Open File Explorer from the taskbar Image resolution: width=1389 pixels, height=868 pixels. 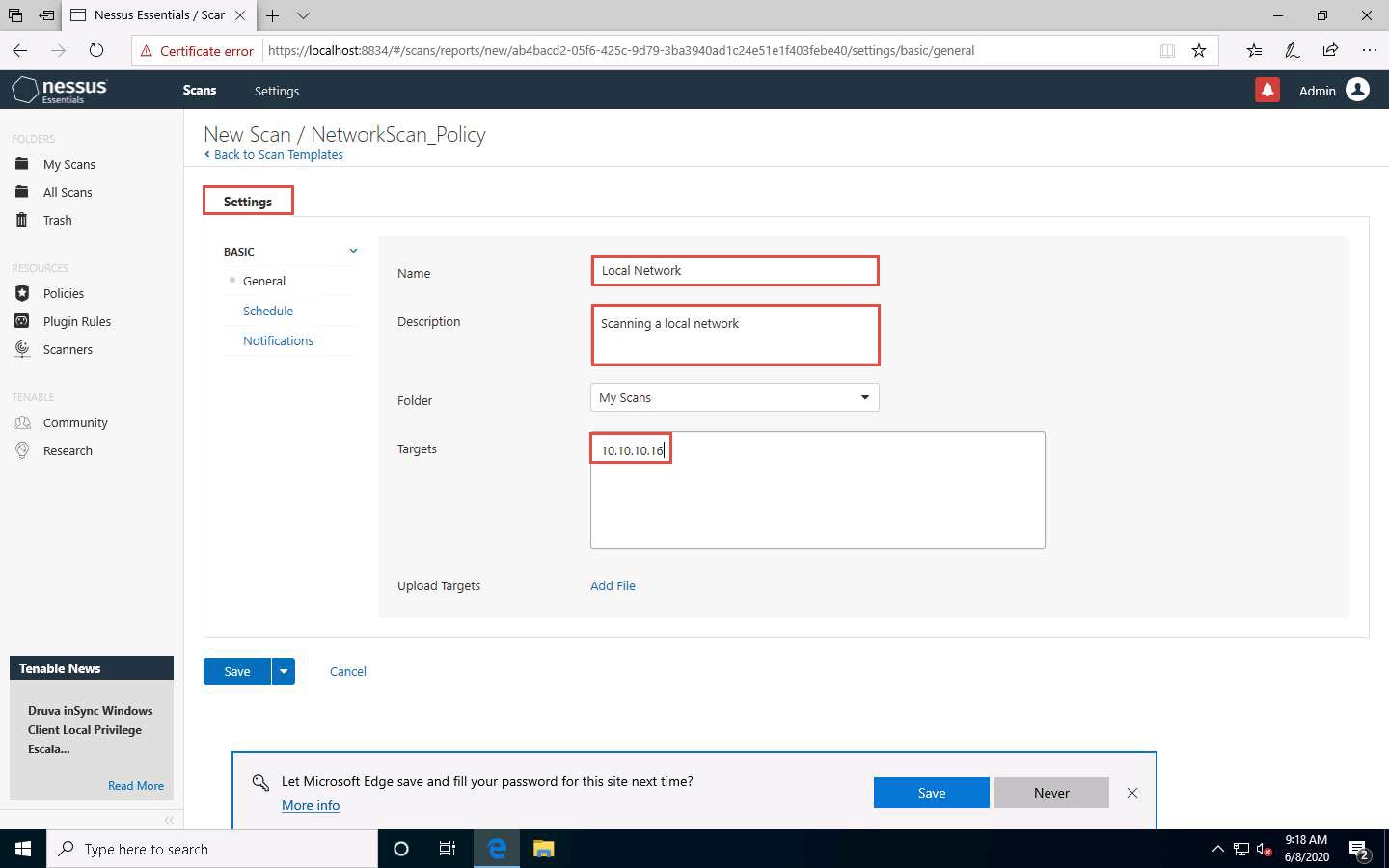click(x=544, y=849)
